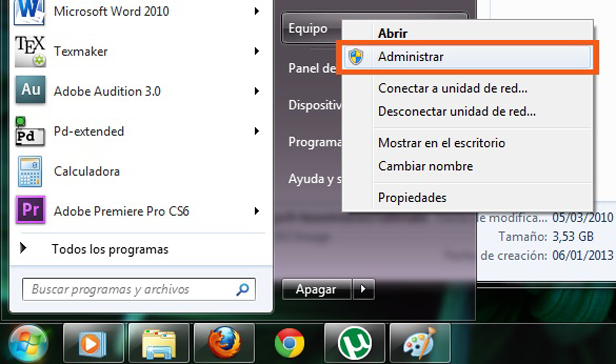Click Equipo in Start menu

click(x=308, y=28)
